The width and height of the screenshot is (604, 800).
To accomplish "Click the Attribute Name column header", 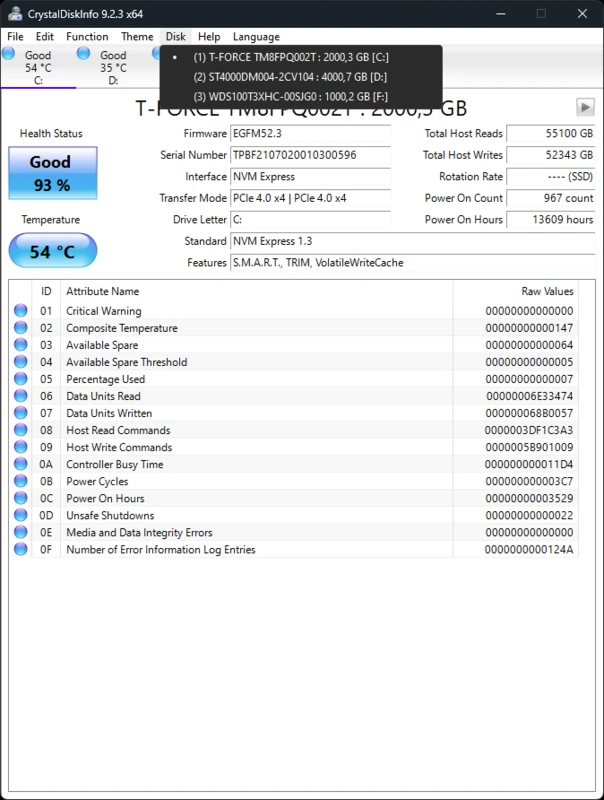I will point(257,291).
